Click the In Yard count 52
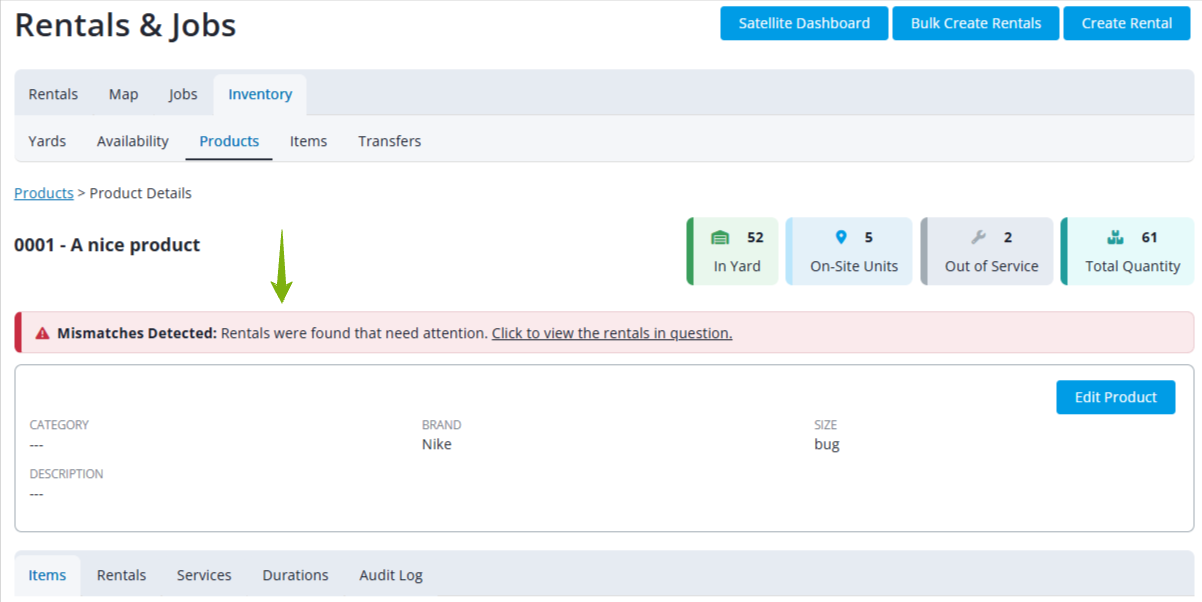The image size is (1202, 602). coord(755,238)
